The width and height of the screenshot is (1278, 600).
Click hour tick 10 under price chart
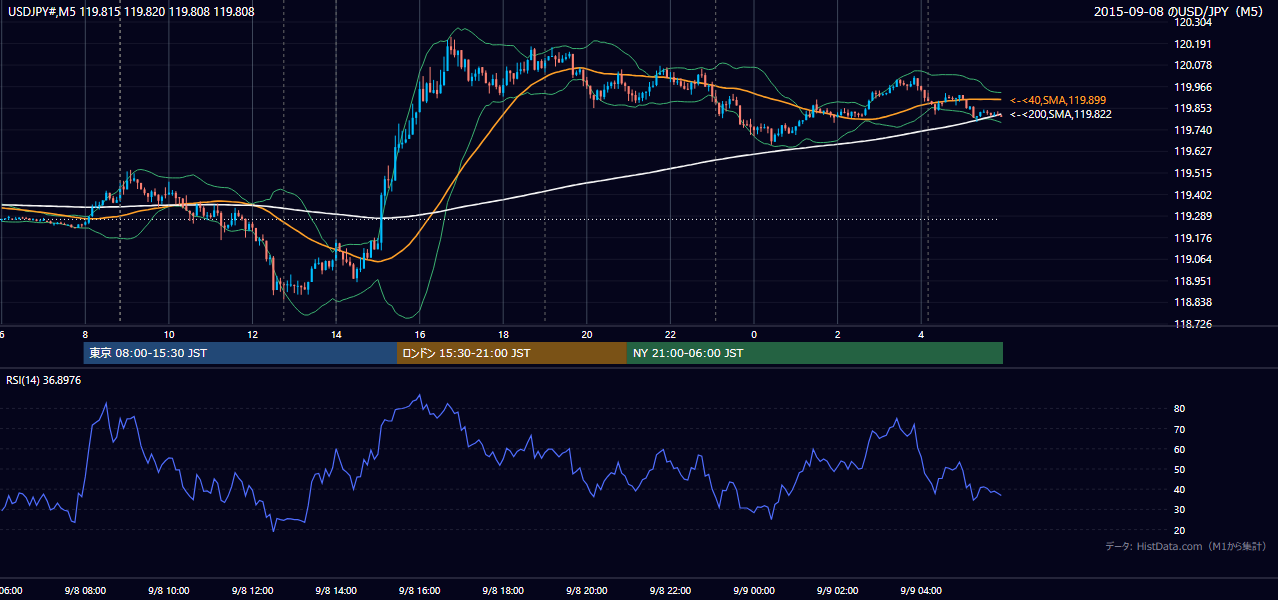coord(169,334)
